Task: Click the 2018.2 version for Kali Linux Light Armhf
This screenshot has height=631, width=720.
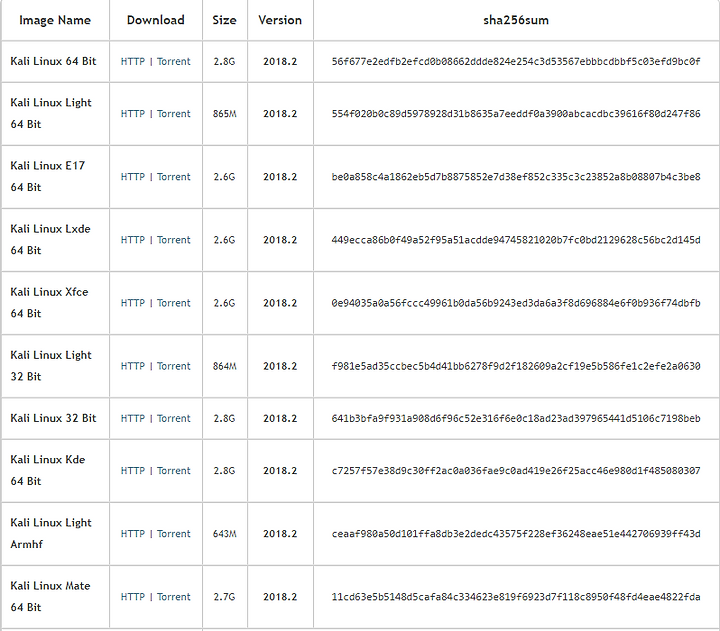Action: click(x=280, y=534)
